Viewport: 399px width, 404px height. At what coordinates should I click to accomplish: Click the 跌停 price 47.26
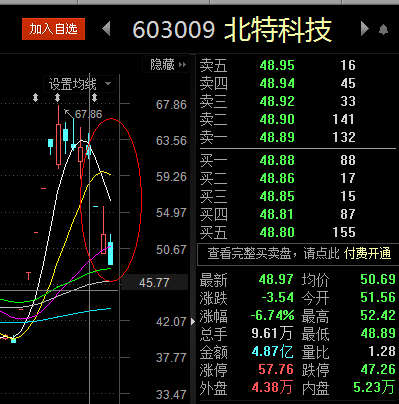[378, 369]
